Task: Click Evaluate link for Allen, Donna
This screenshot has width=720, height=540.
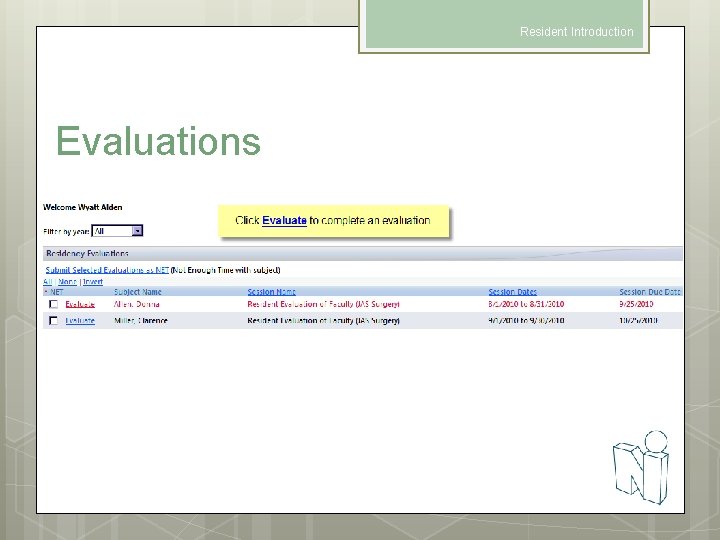Action: 80,304
